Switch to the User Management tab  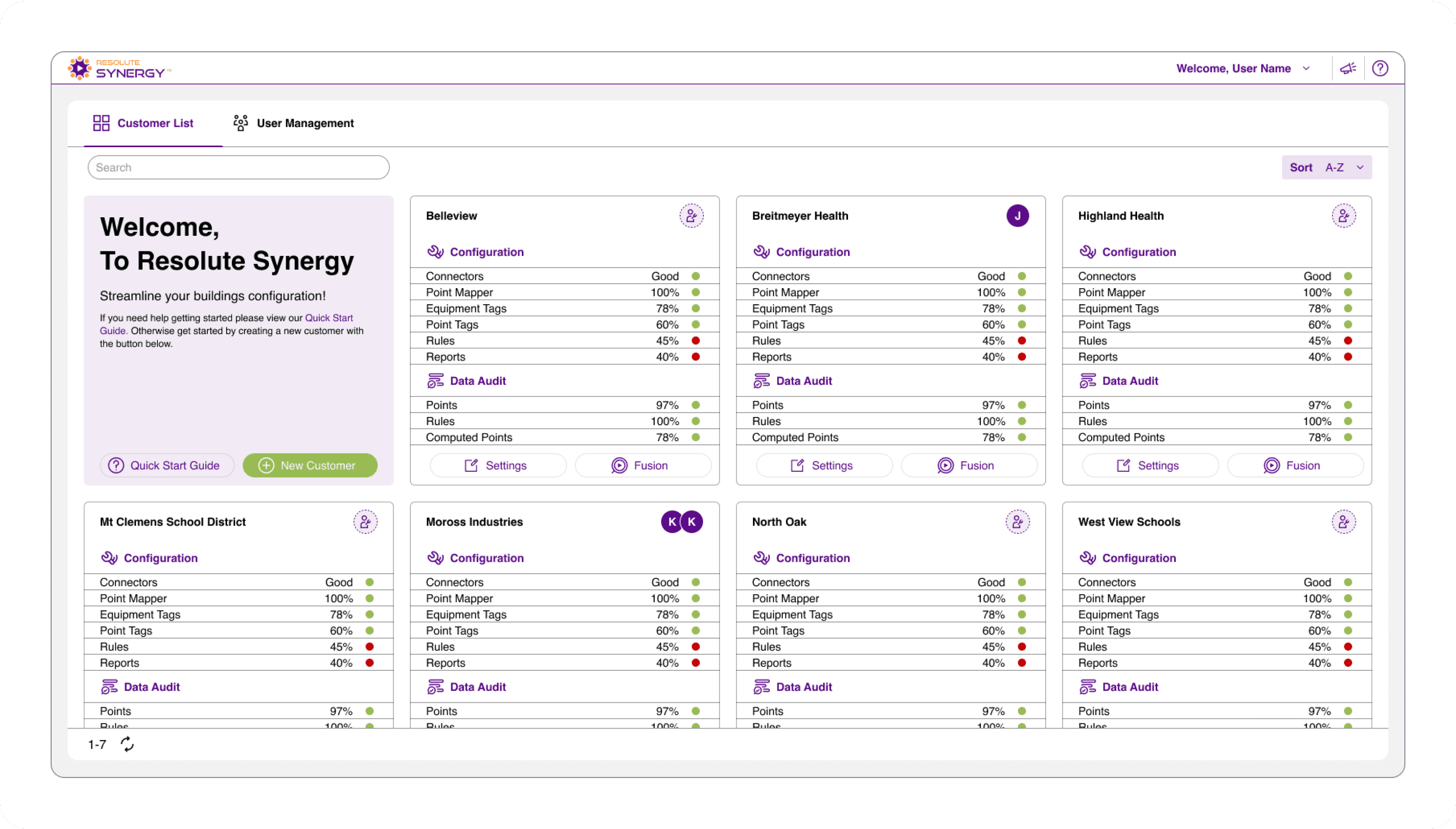[x=294, y=123]
